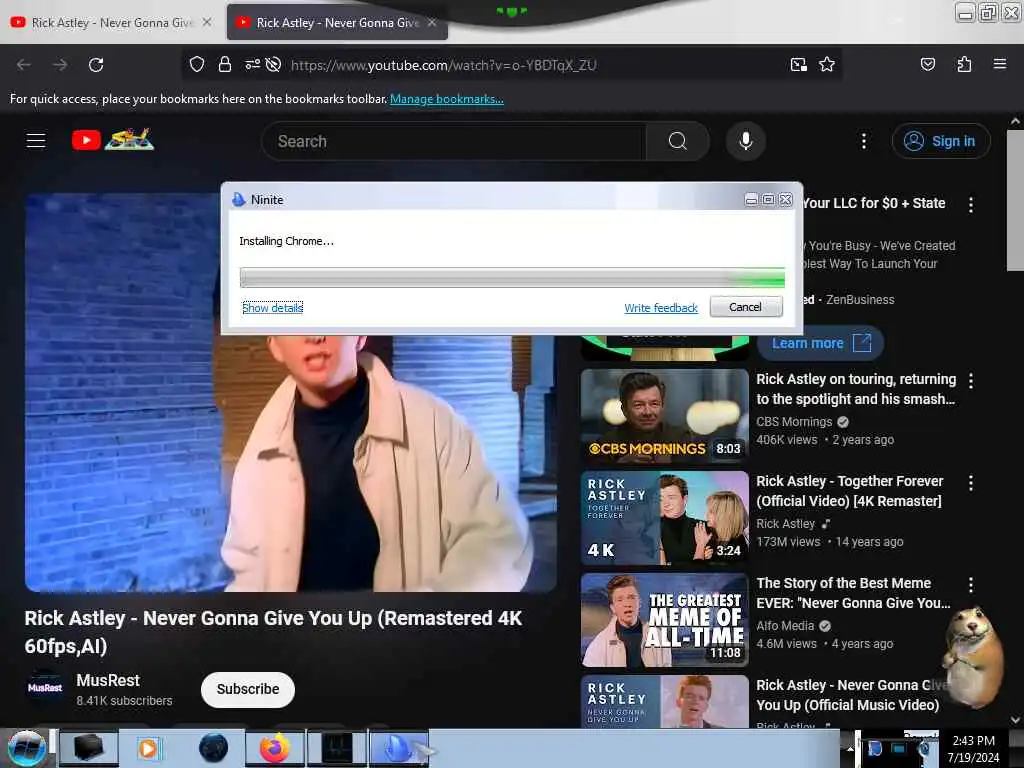Open options for Together Forever video
Image resolution: width=1024 pixels, height=768 pixels.
coord(970,483)
